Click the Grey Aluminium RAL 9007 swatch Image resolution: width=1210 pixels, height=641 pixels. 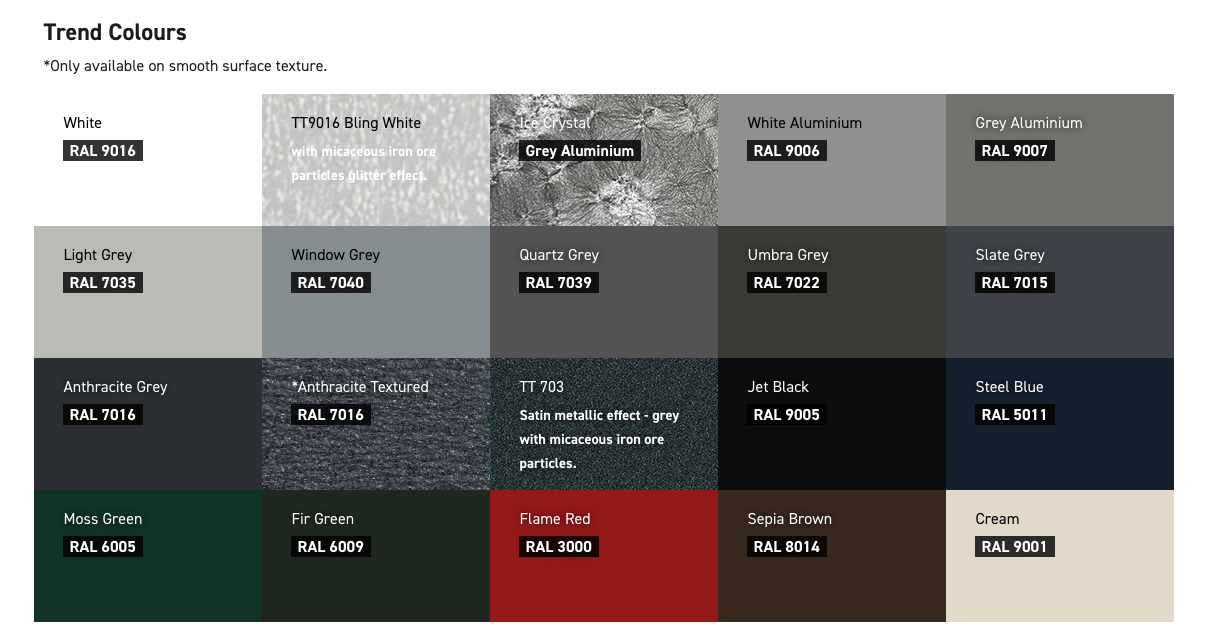click(x=1060, y=160)
